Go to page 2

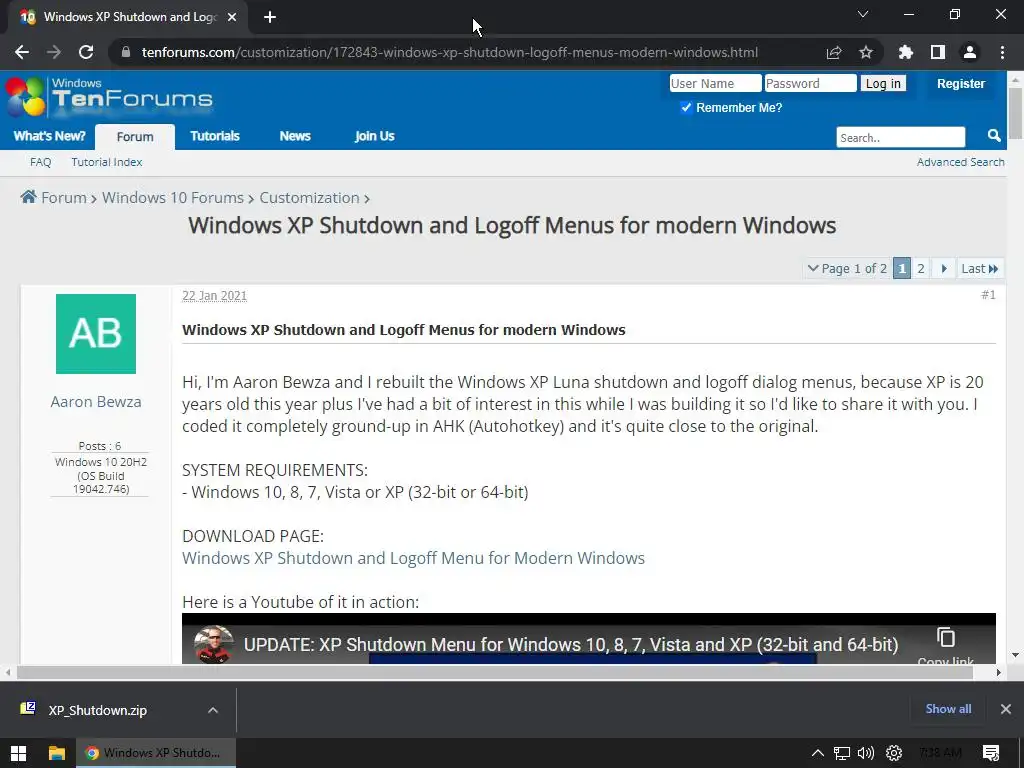921,268
